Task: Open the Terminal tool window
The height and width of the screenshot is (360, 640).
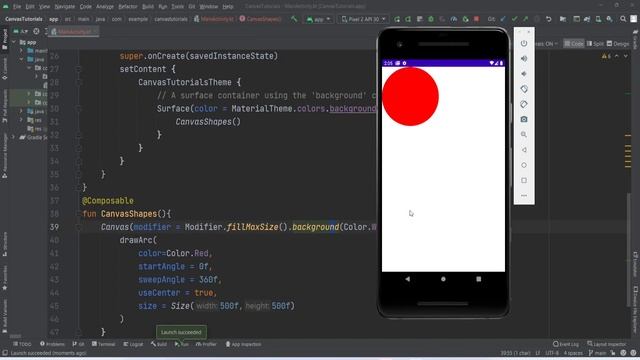Action: click(104, 344)
